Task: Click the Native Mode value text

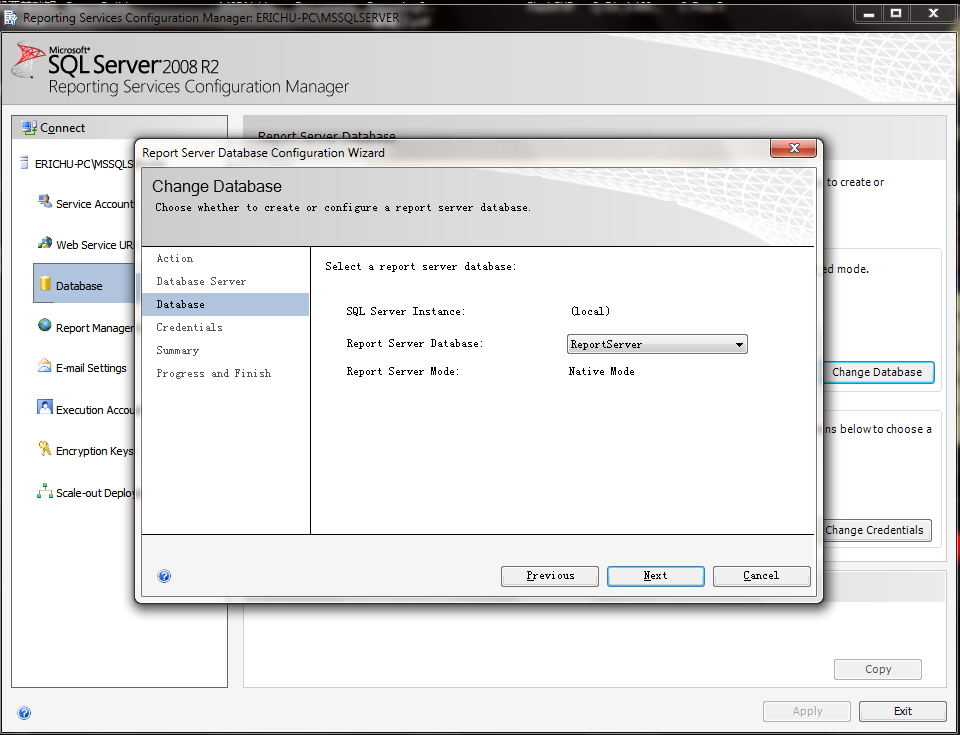Action: 601,371
